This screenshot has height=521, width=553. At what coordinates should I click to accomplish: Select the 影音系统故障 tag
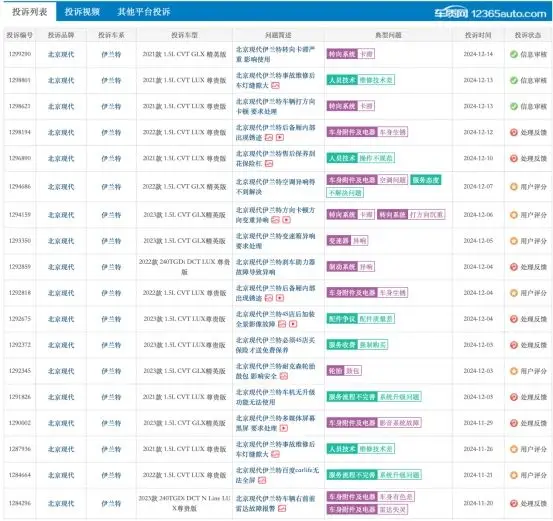[400, 423]
